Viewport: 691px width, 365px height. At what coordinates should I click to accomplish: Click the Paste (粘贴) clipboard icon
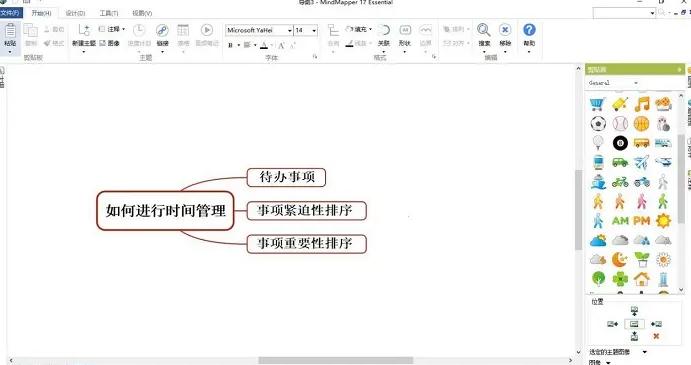10,31
